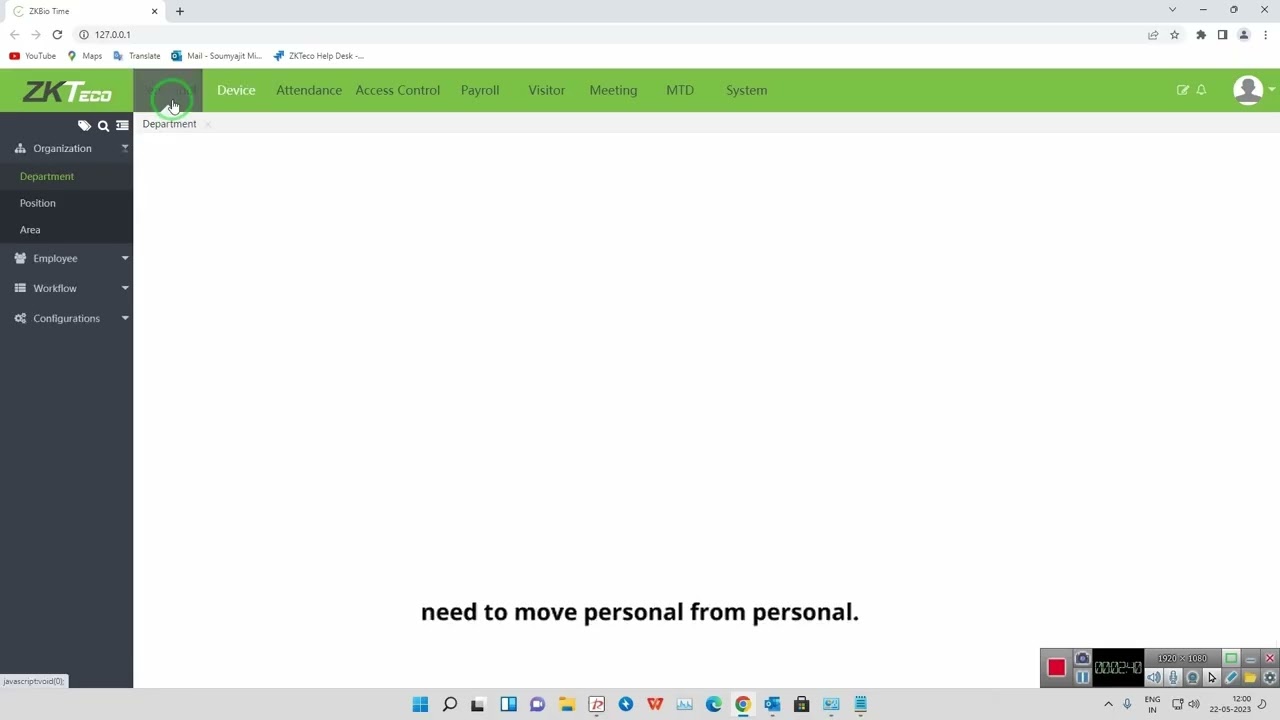Open the Mail - Soumyajit bookmark

click(216, 56)
